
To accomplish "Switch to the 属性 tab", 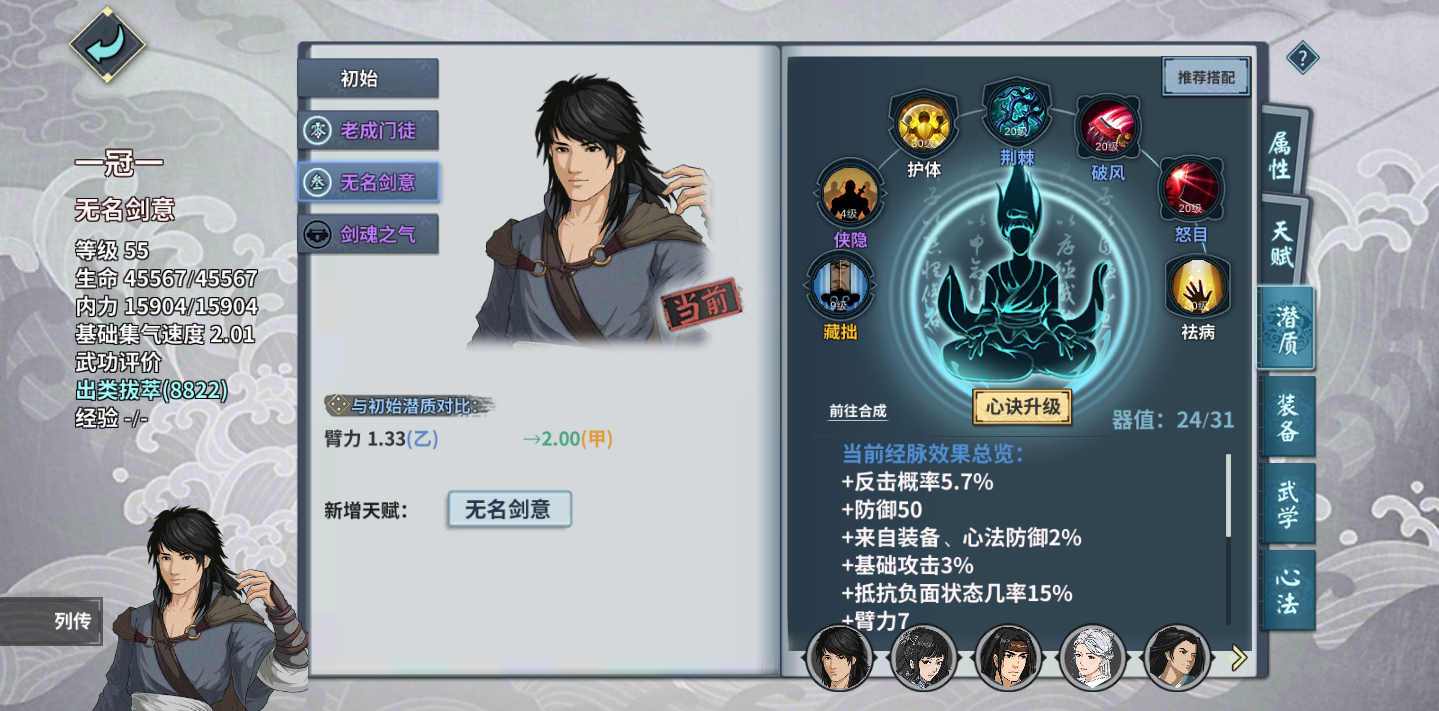I will (1280, 157).
